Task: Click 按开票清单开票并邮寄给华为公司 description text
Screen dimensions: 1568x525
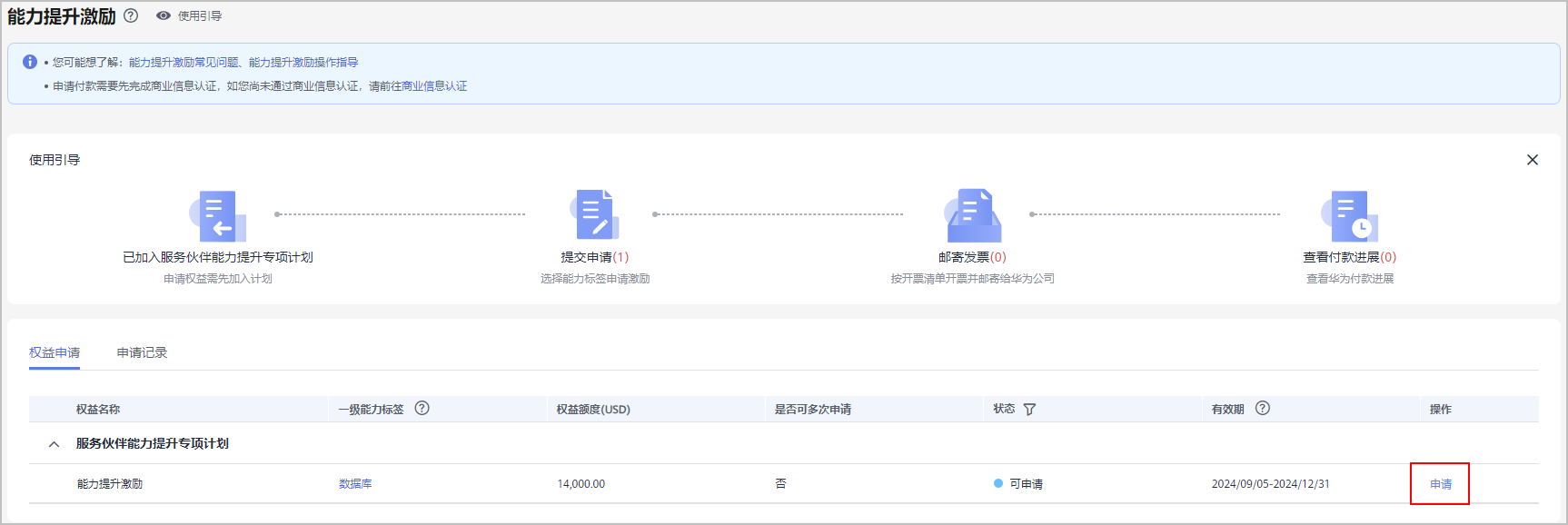Action: click(973, 279)
